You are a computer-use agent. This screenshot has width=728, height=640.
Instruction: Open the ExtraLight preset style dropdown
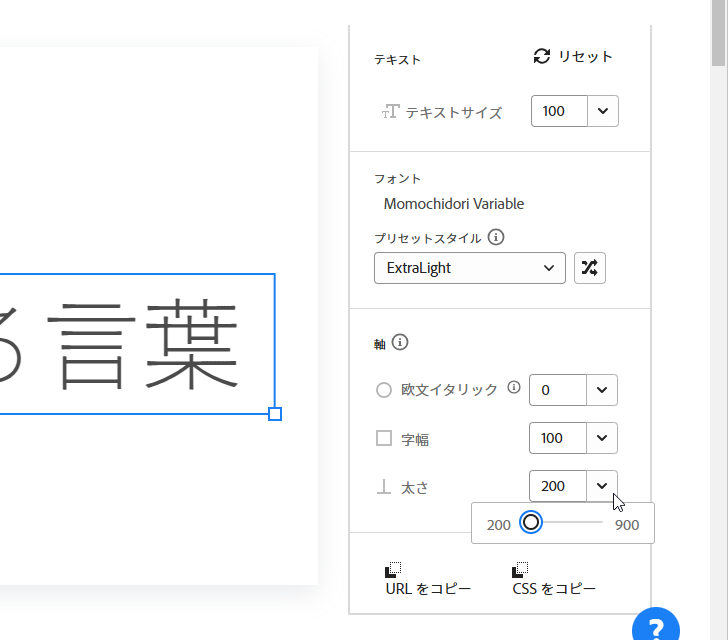(470, 268)
